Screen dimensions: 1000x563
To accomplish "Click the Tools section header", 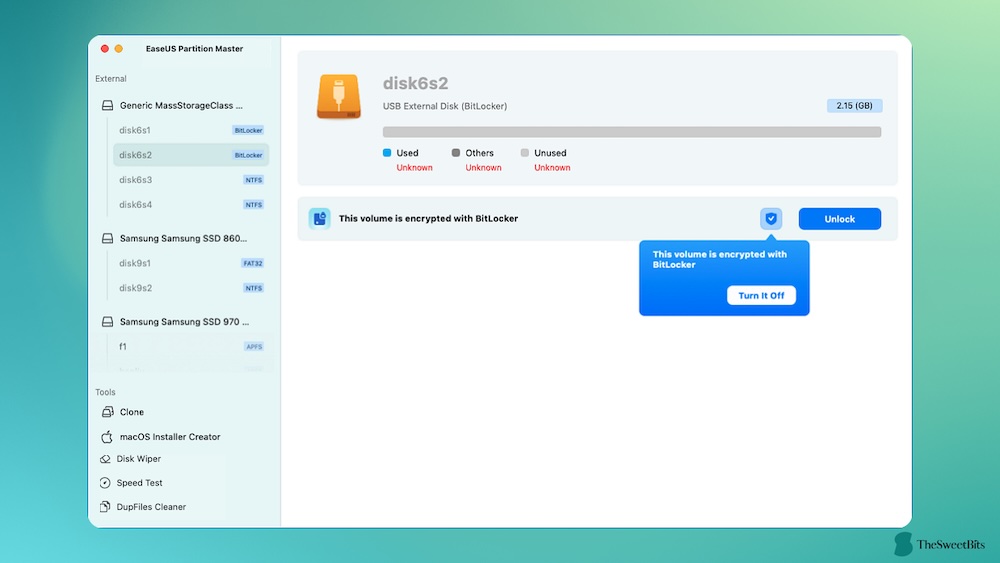I will pyautogui.click(x=105, y=392).
